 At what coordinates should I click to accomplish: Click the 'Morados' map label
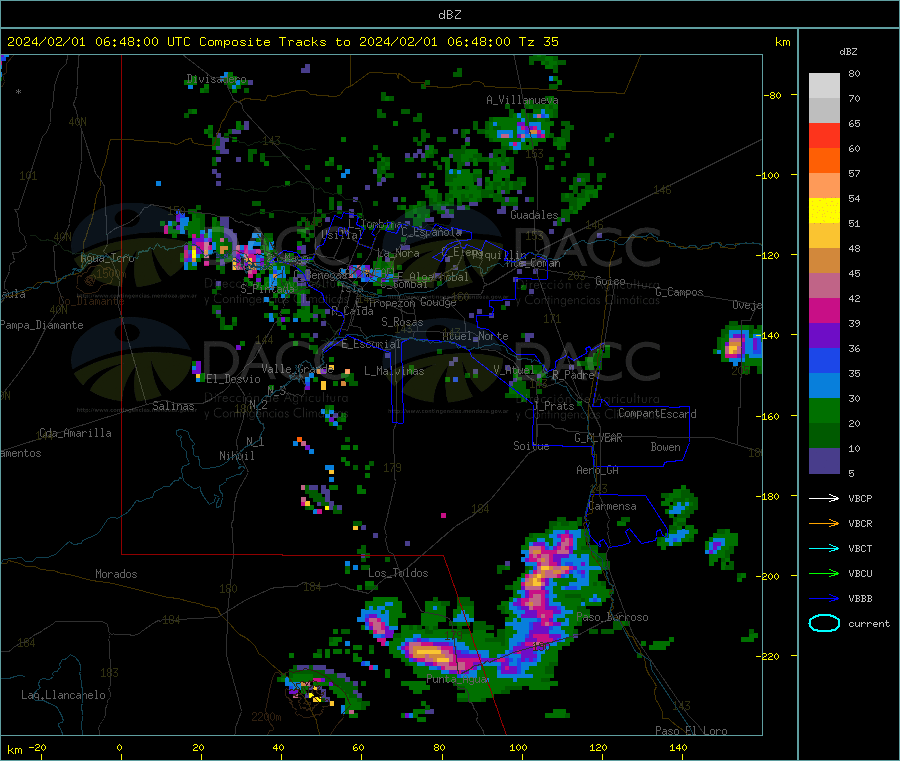point(116,574)
